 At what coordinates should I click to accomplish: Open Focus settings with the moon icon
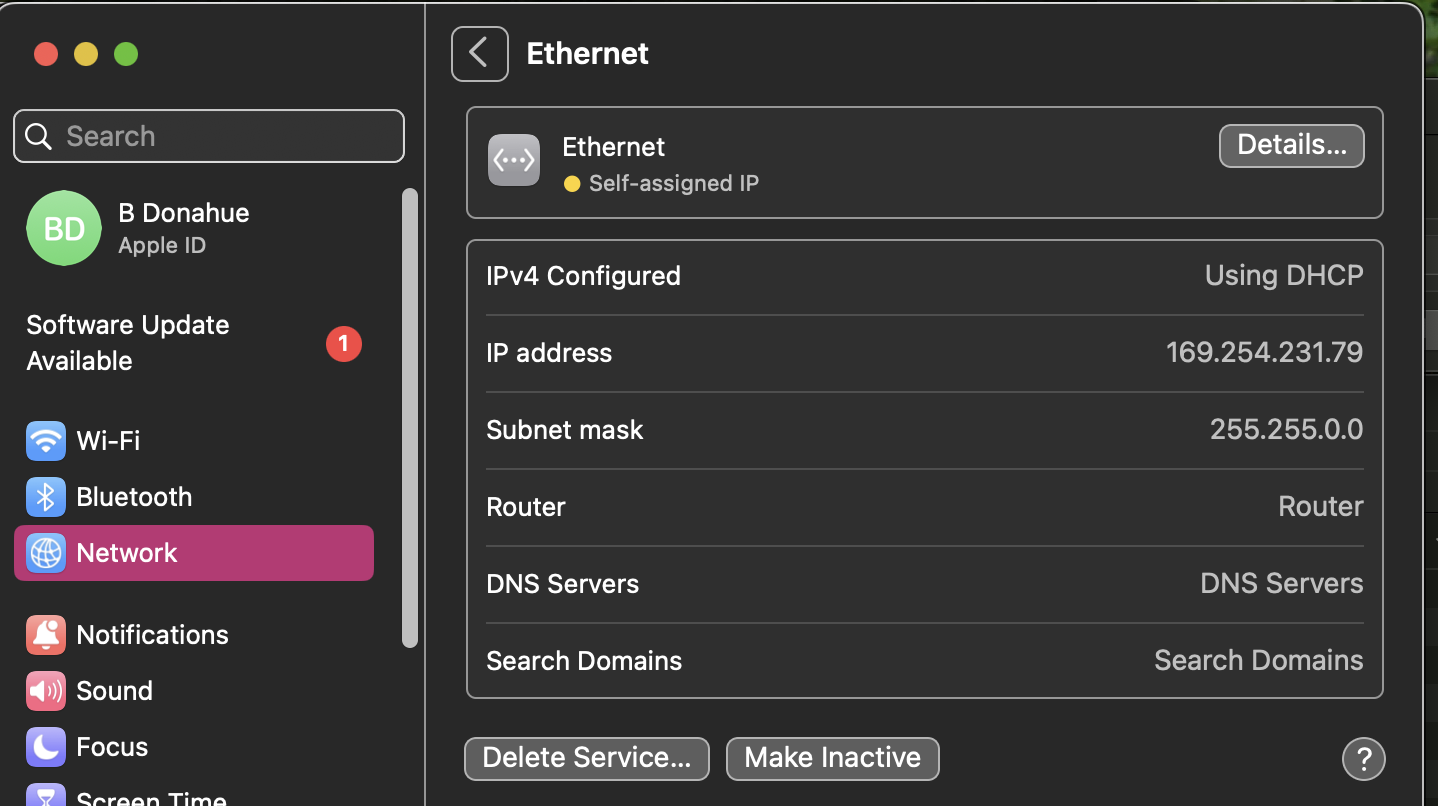click(44, 747)
